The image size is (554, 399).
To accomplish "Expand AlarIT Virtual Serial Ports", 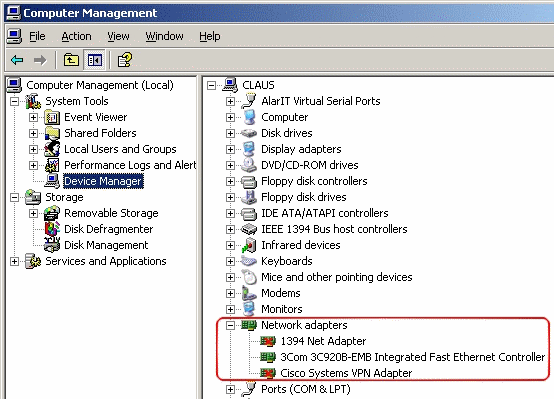I will coord(230,101).
